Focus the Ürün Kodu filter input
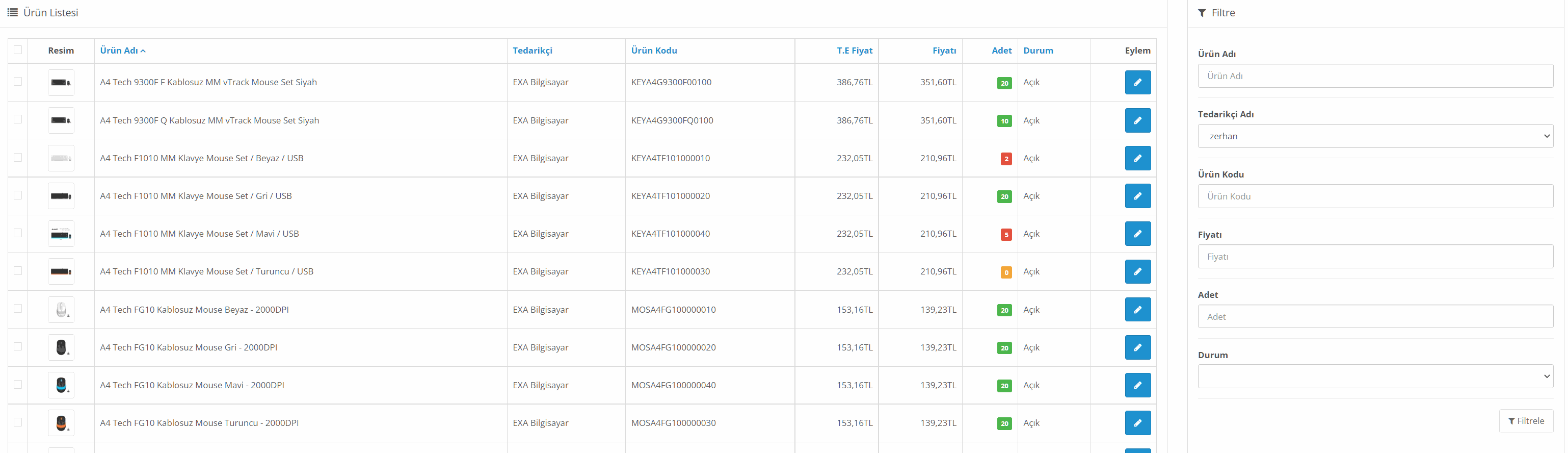The image size is (1568, 453). [1375, 196]
